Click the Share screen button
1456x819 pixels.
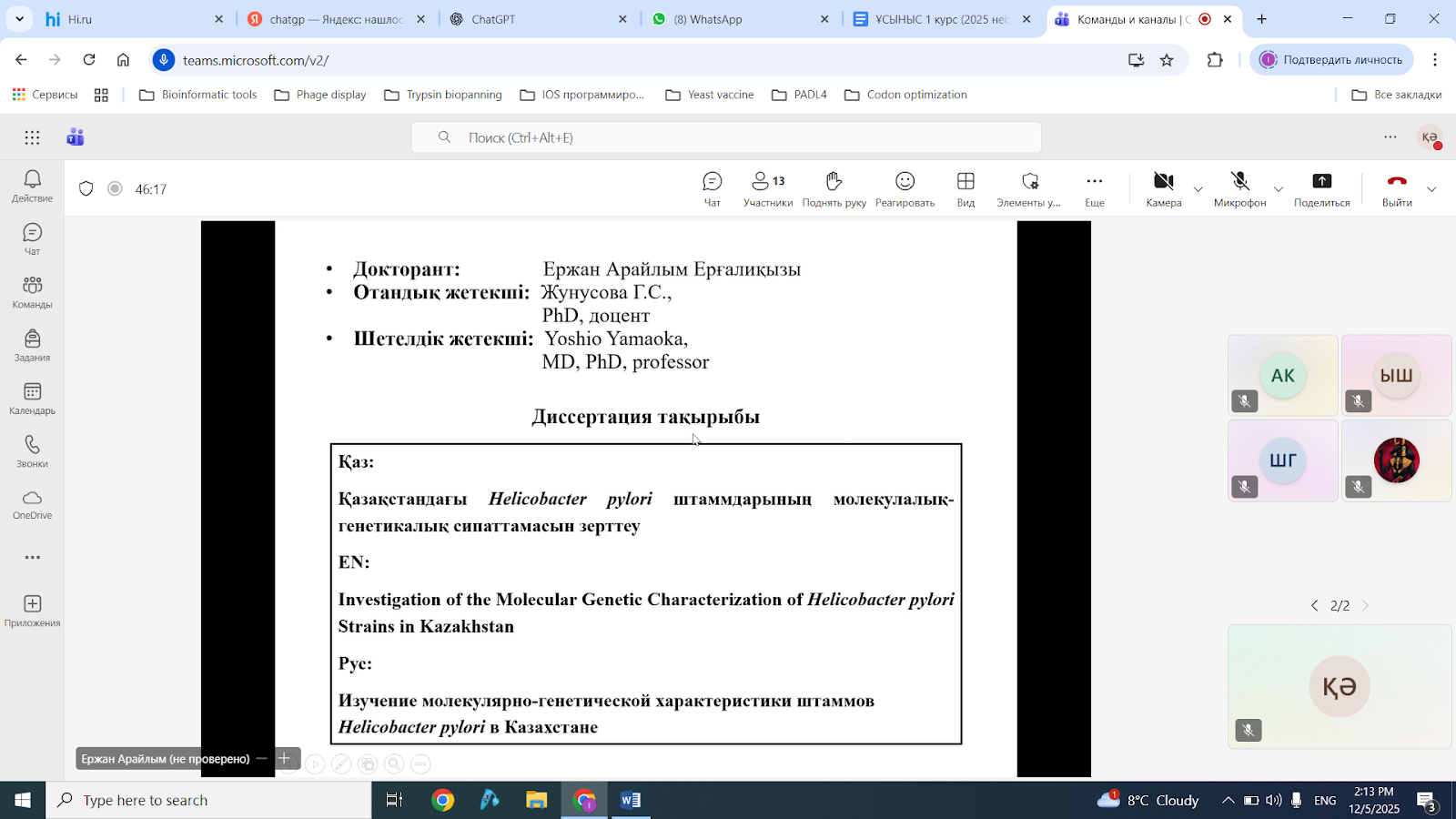tap(1321, 188)
